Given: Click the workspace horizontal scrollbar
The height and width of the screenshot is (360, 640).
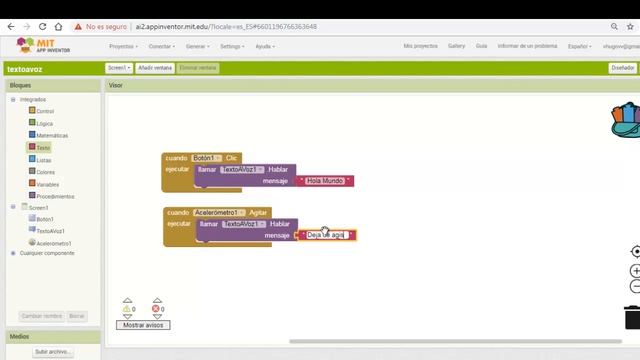Looking at the screenshot, I should [x=456, y=341].
